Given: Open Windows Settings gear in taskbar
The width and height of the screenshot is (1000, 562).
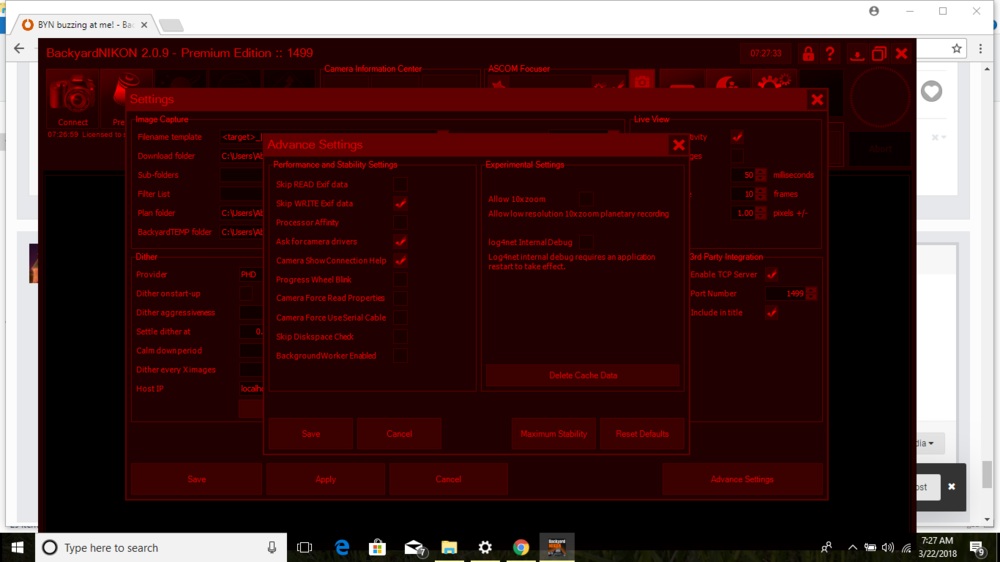Looking at the screenshot, I should click(x=485, y=547).
